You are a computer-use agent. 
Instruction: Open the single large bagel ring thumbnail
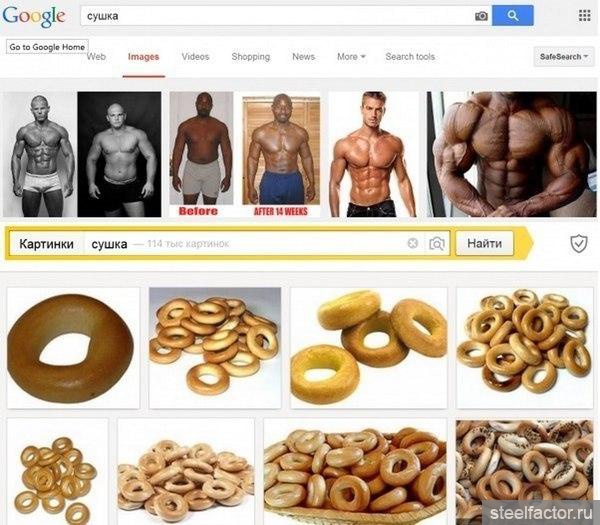point(73,348)
